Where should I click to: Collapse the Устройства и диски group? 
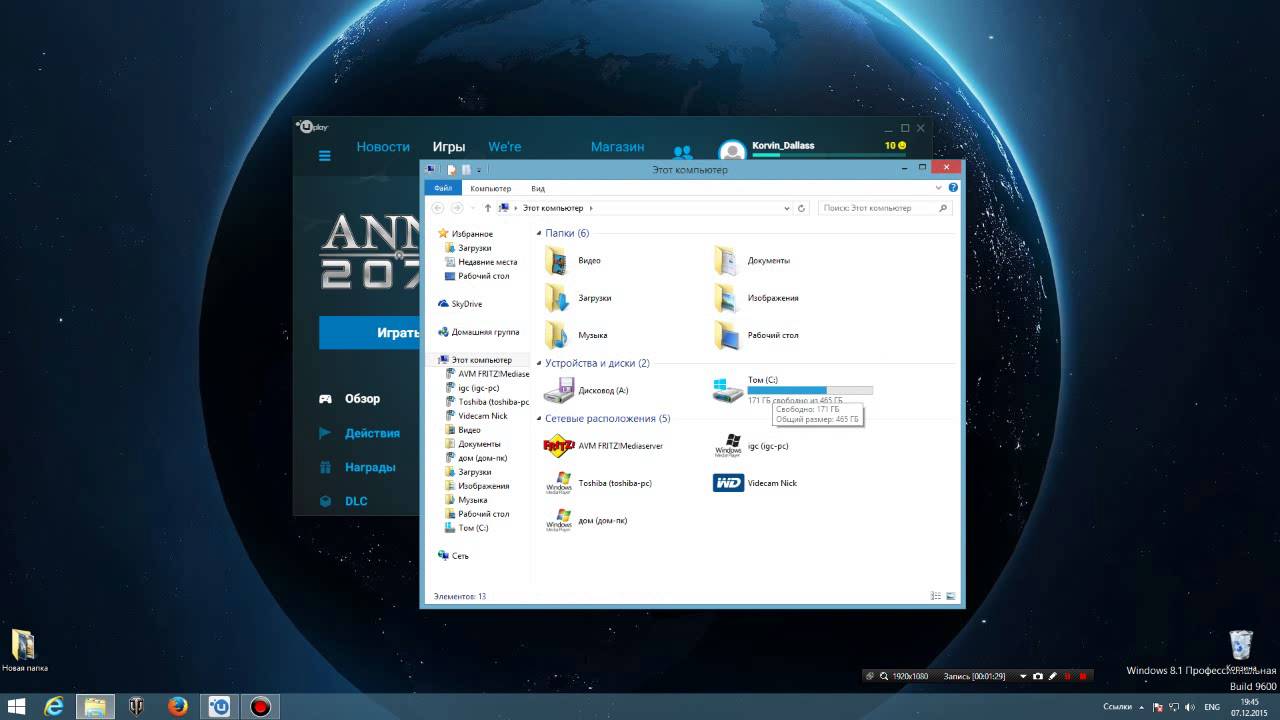coord(540,364)
